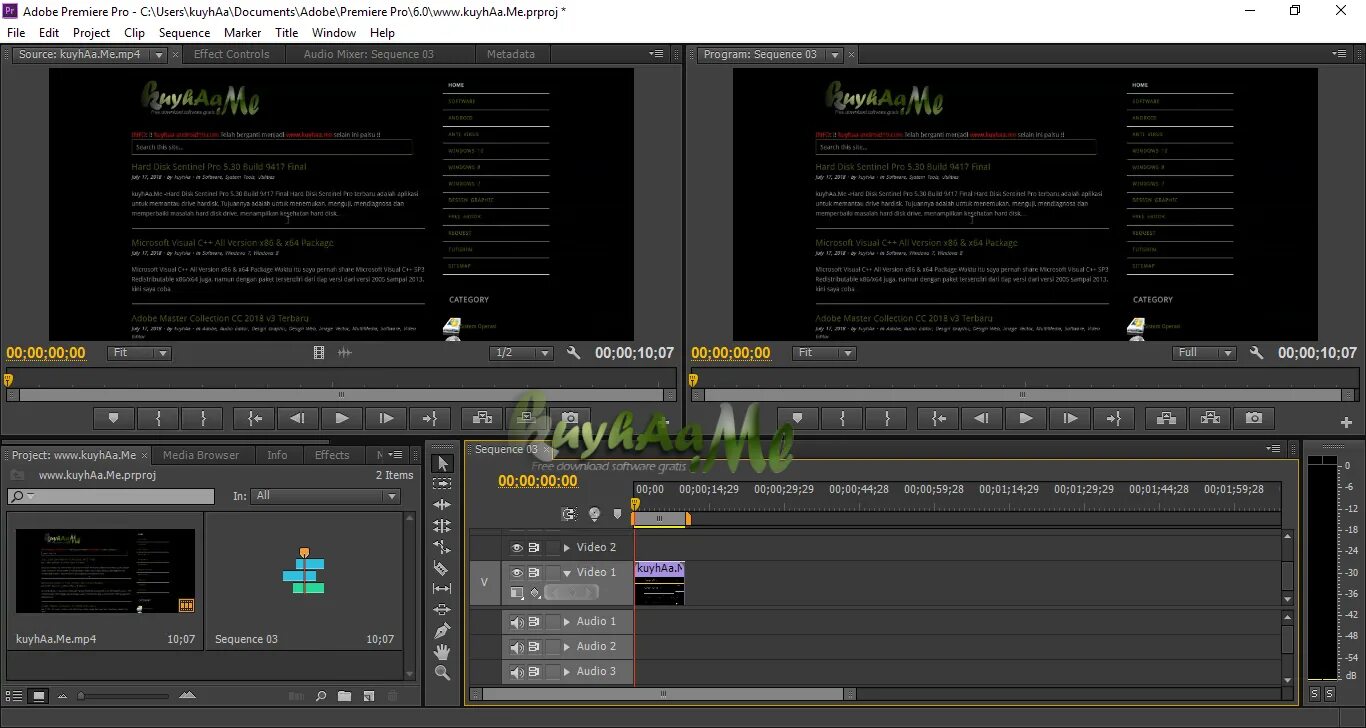Image resolution: width=1366 pixels, height=728 pixels.
Task: Open the In: All dropdown in Project panel
Action: click(x=325, y=496)
